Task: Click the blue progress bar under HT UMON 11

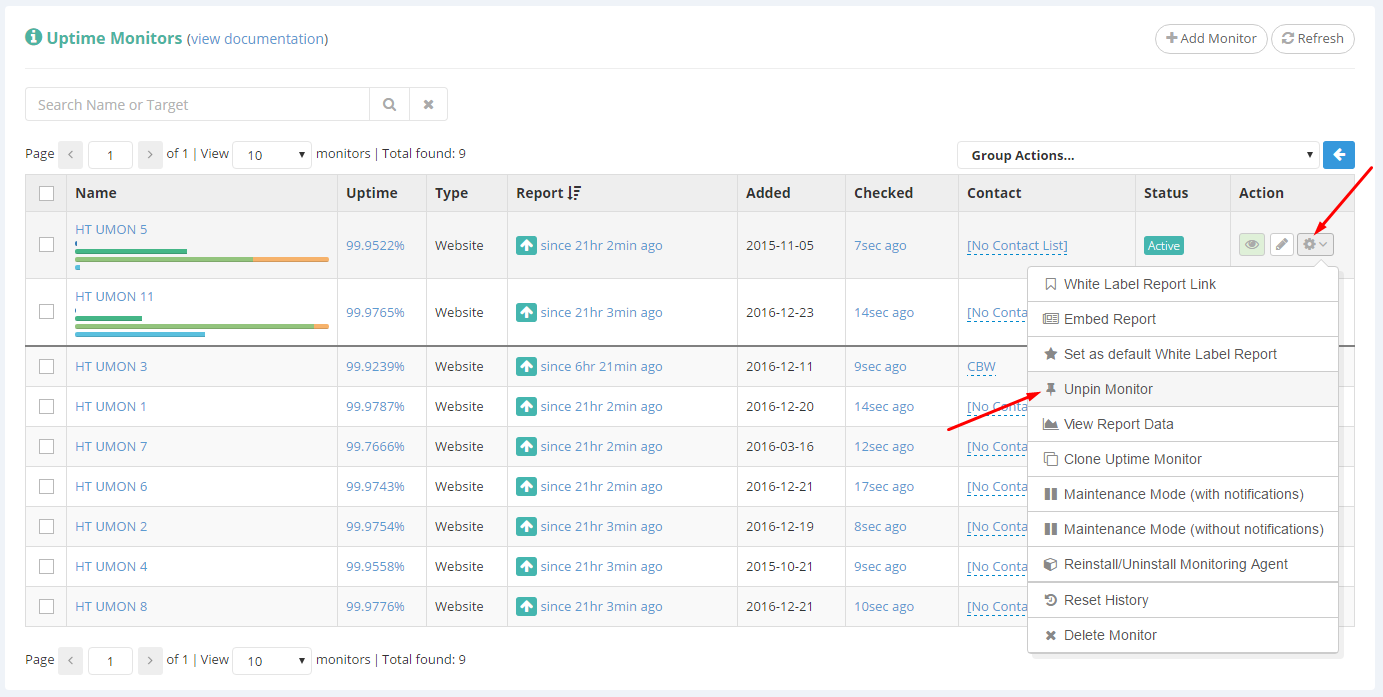Action: click(140, 334)
